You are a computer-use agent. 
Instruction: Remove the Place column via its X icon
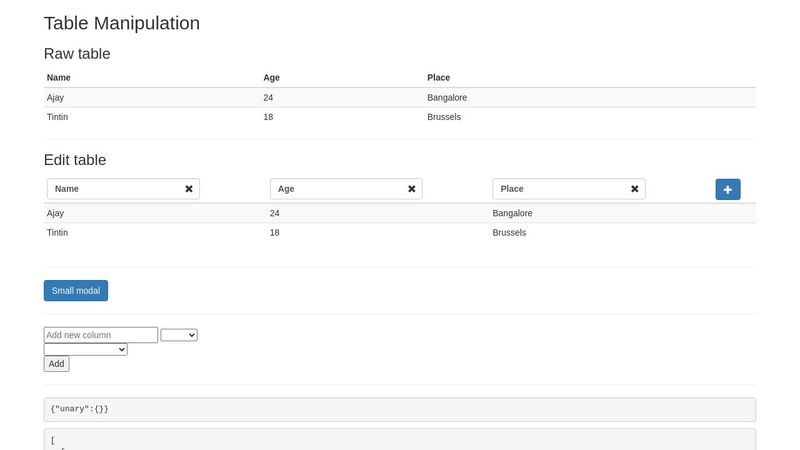click(x=635, y=189)
